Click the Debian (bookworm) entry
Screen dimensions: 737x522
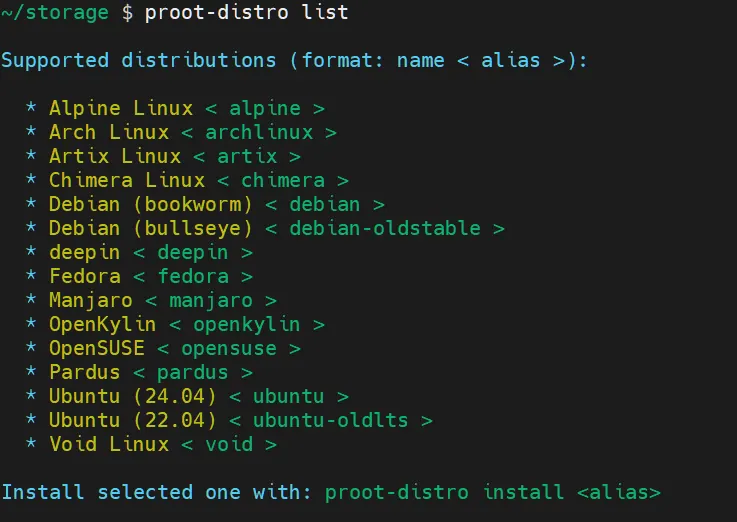tap(150, 204)
